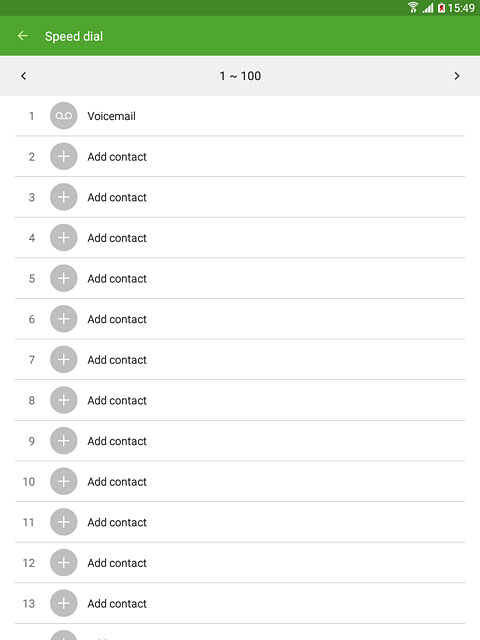
Task: Tap the plus icon for slot 11
Action: pyautogui.click(x=63, y=522)
